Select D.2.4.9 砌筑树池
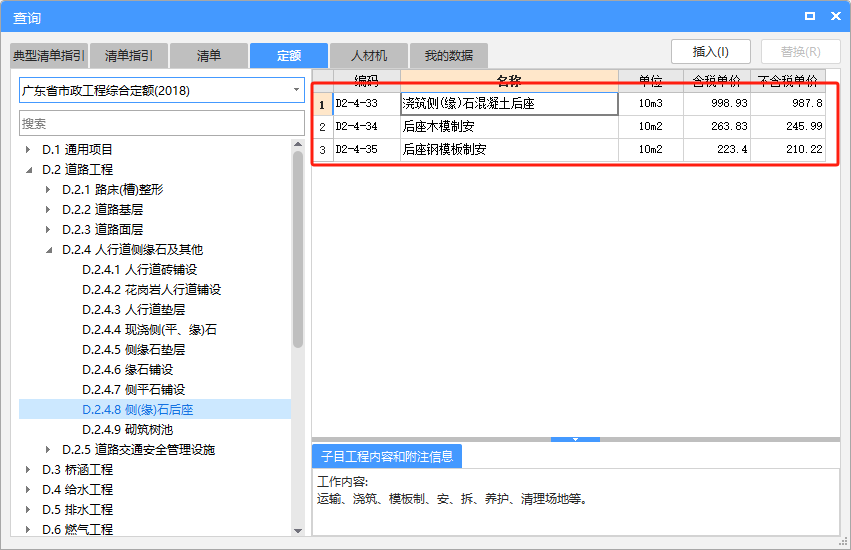The width and height of the screenshot is (851, 550). (128, 430)
